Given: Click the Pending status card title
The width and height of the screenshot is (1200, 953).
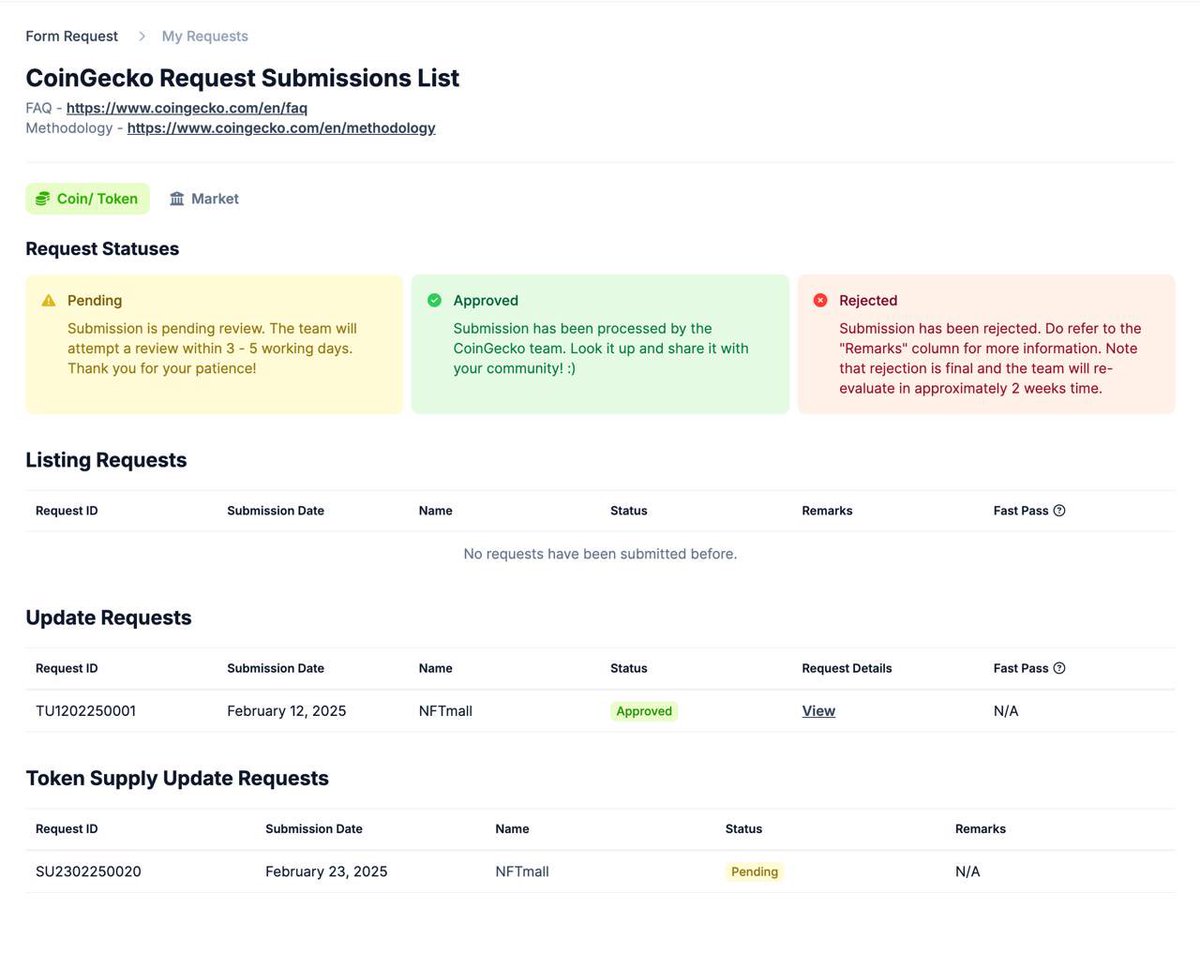Looking at the screenshot, I should point(95,300).
